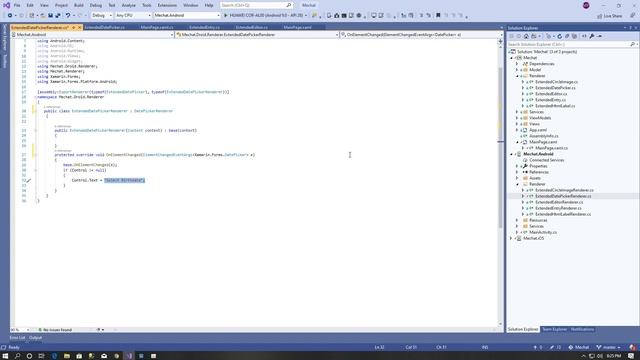Click the Live Share icon

coord(600,16)
